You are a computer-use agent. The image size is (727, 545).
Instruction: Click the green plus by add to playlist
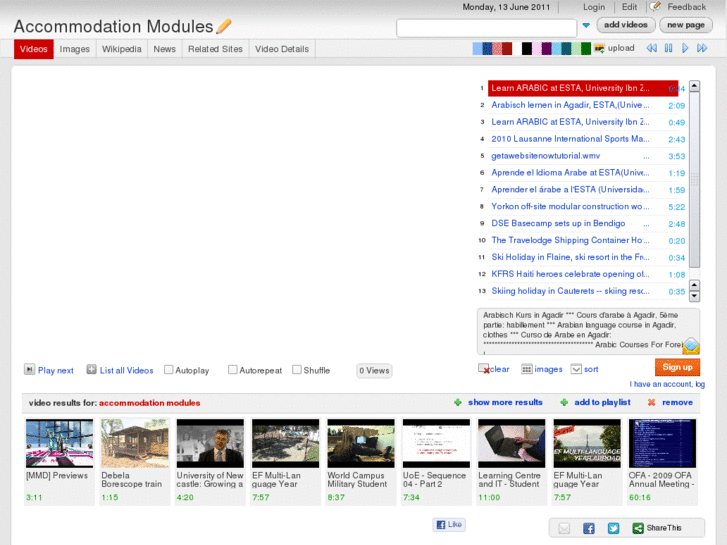pyautogui.click(x=564, y=403)
